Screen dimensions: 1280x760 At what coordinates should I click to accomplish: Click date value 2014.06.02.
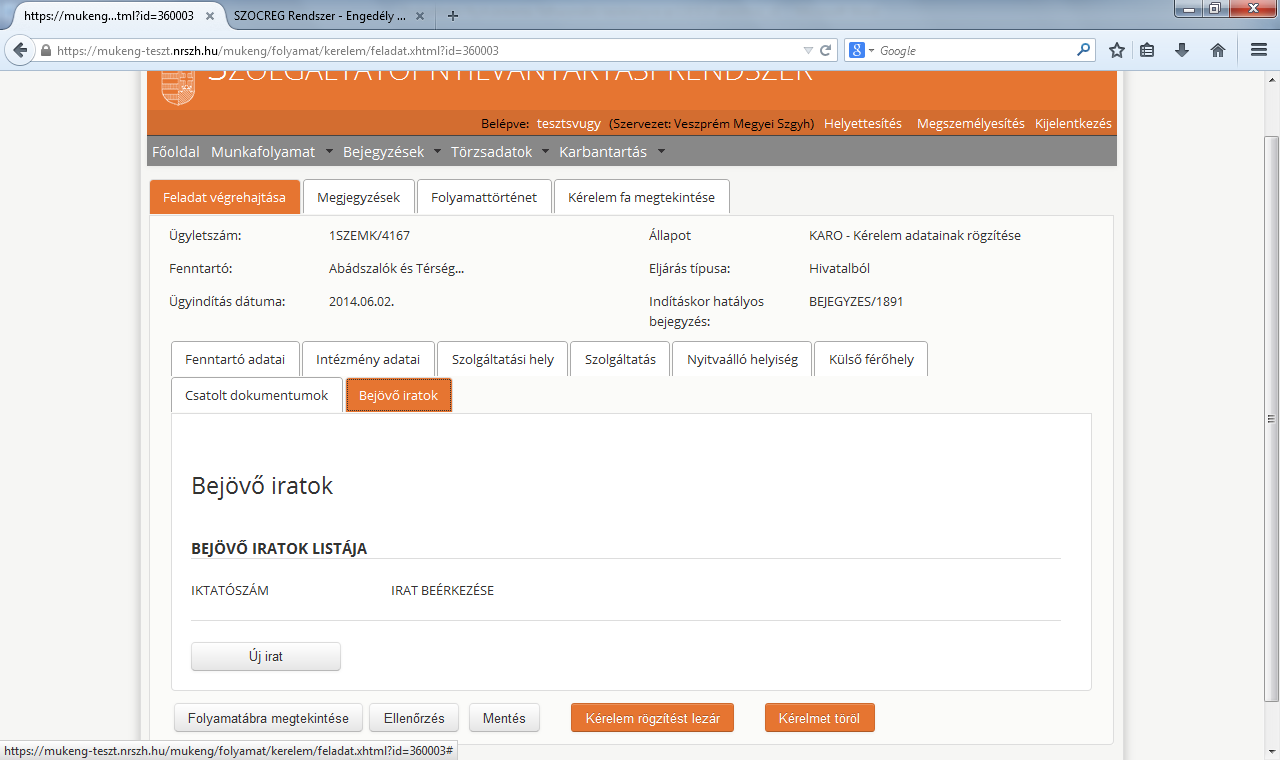361,301
